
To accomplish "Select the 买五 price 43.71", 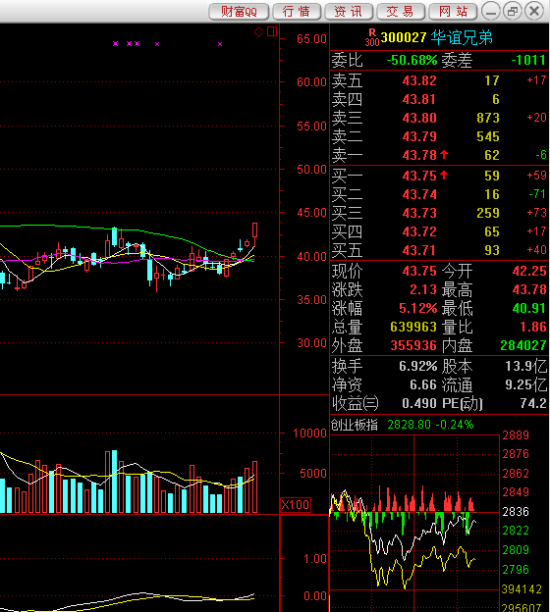I will pos(419,250).
